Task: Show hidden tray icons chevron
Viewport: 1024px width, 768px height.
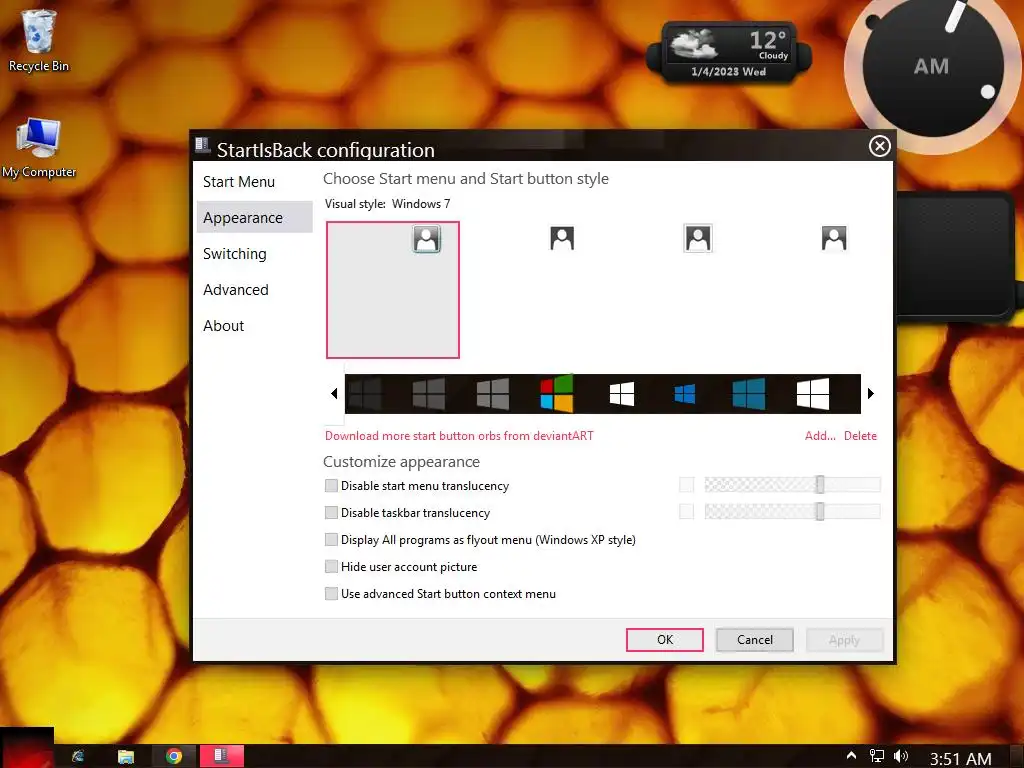Action: point(851,756)
